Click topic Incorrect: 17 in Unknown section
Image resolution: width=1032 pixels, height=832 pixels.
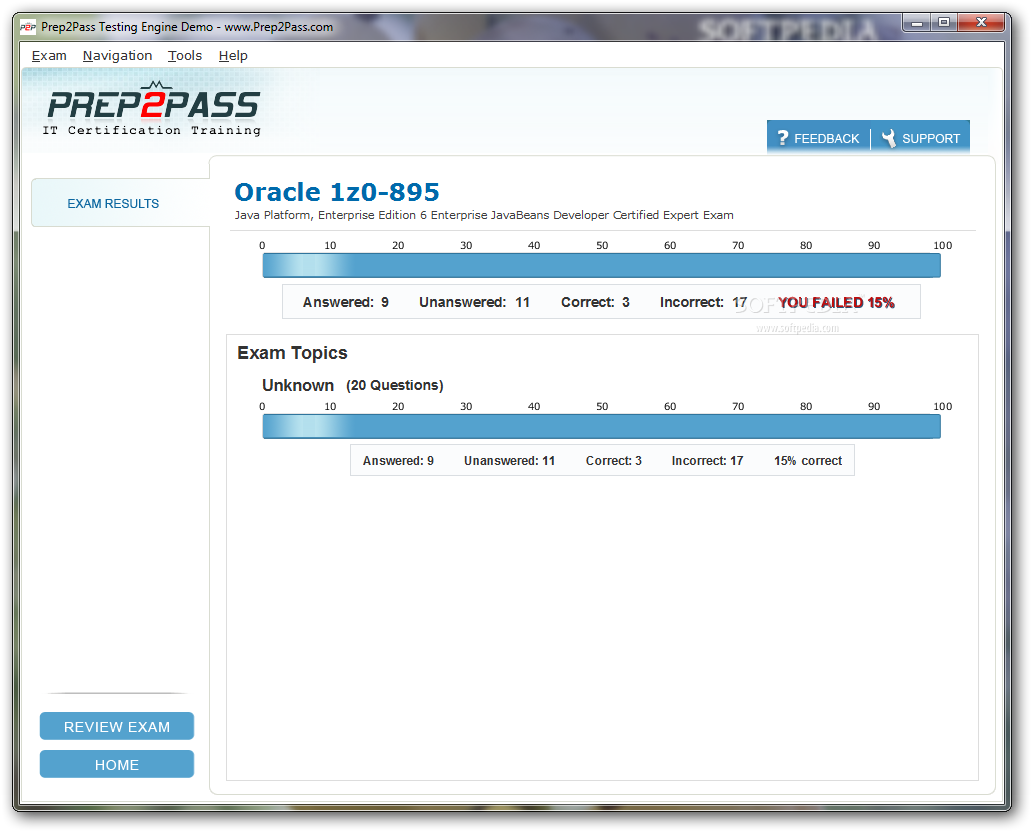[707, 461]
